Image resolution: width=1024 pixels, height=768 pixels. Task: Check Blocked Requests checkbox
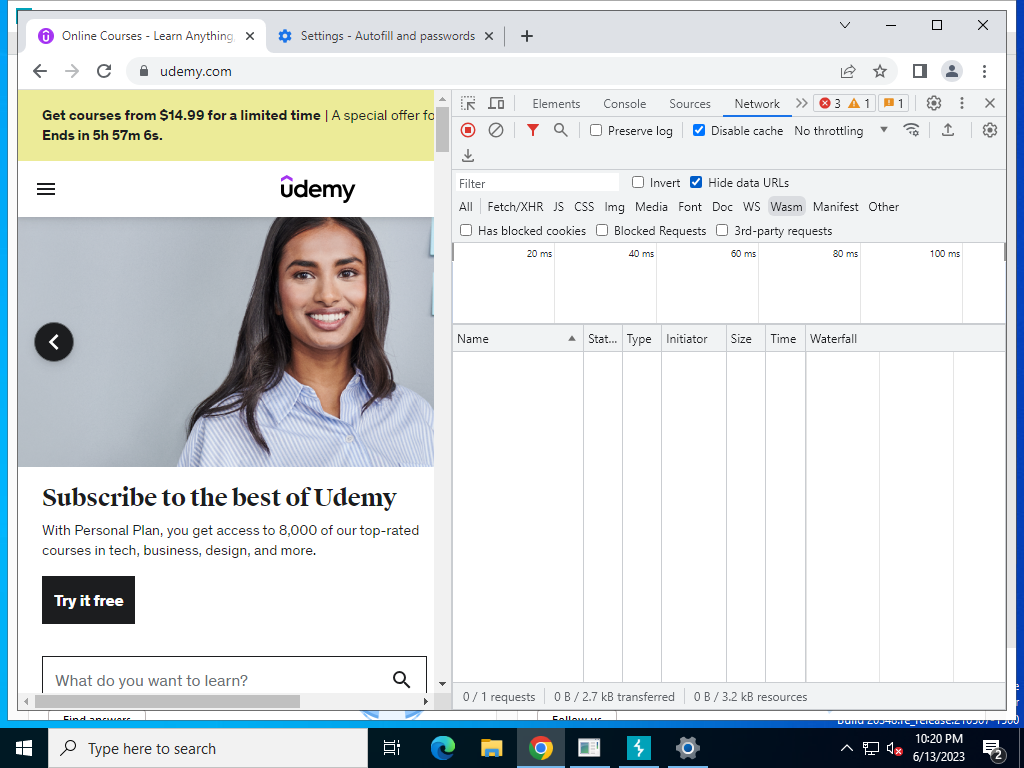[602, 230]
